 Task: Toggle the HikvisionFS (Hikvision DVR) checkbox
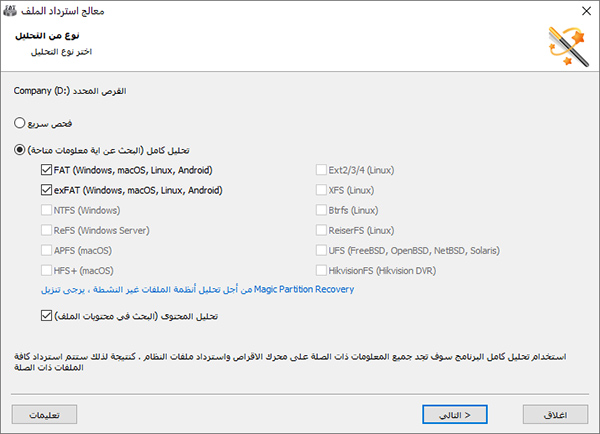[x=321, y=270]
